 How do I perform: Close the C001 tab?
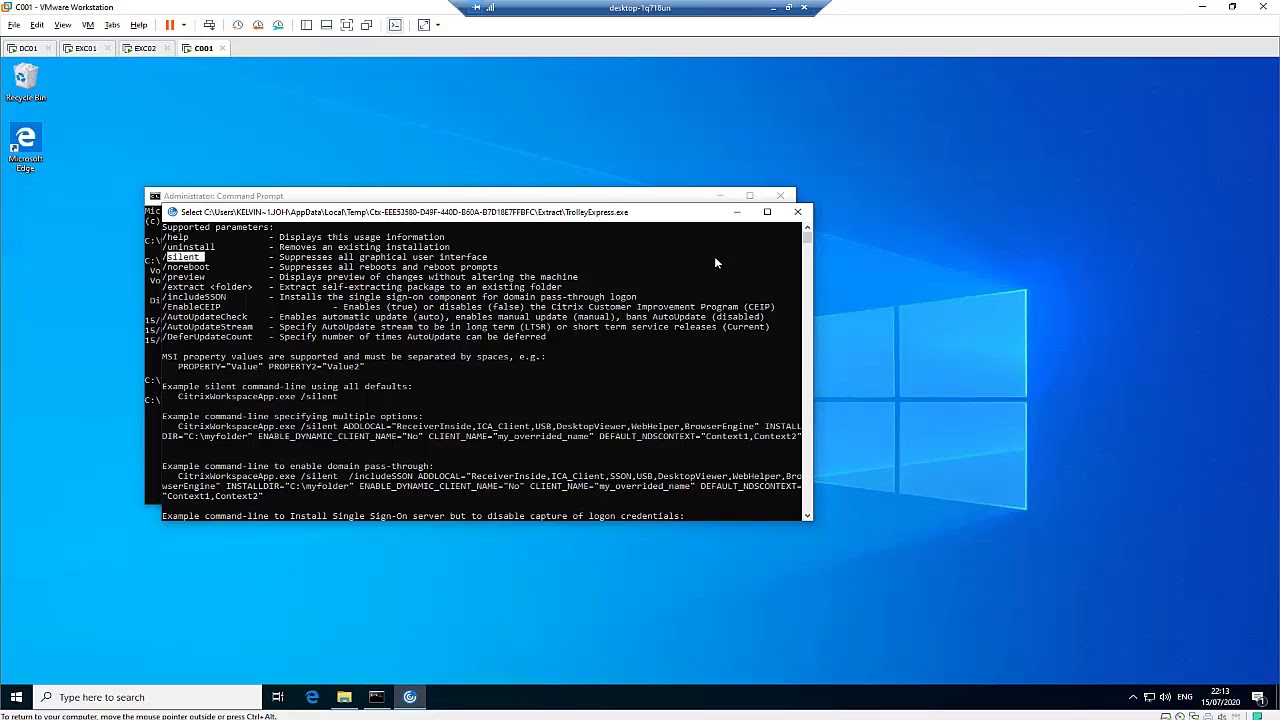point(222,48)
